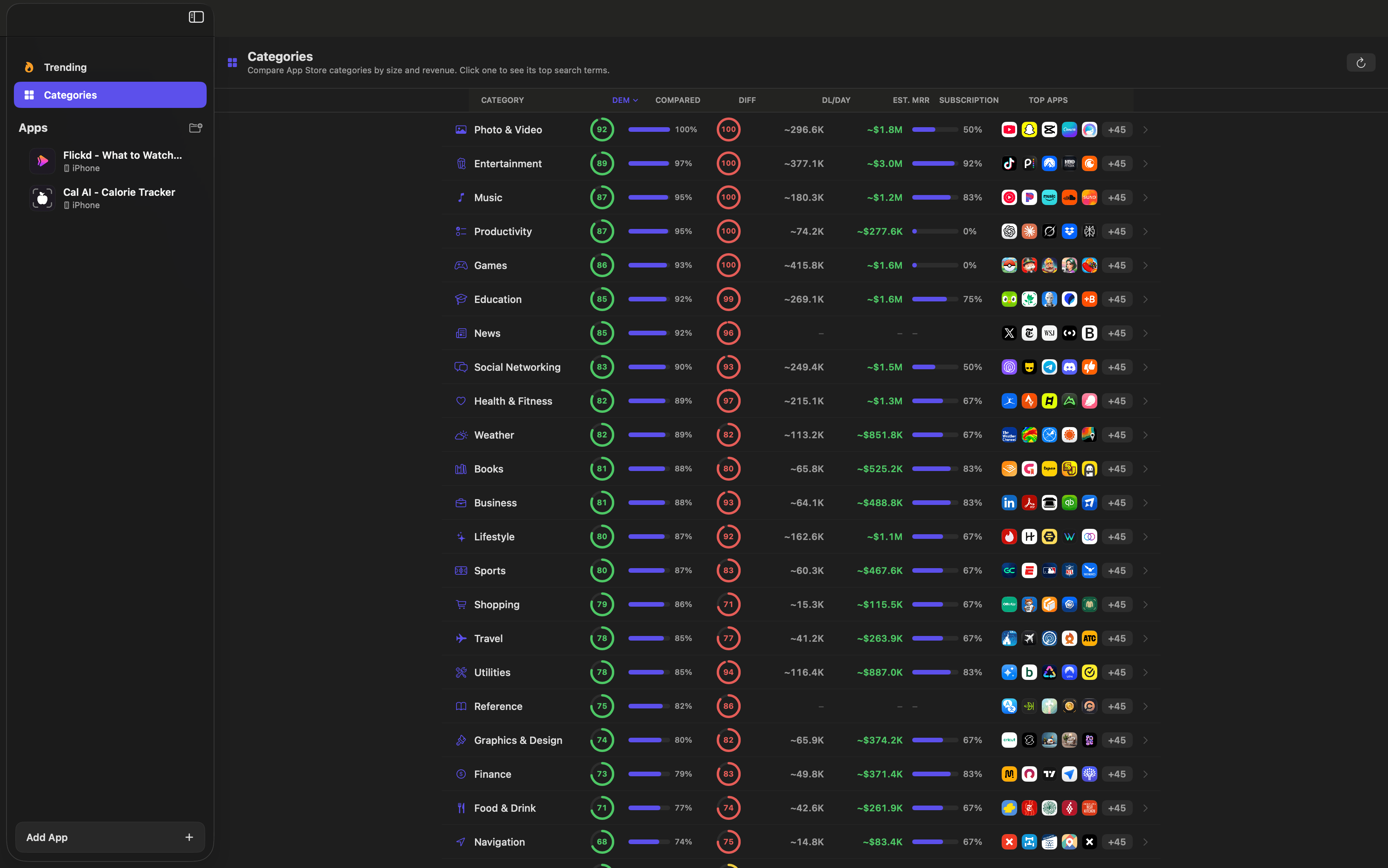Show +45 more apps for Games
Image resolution: width=1388 pixels, height=868 pixels.
(x=1116, y=265)
